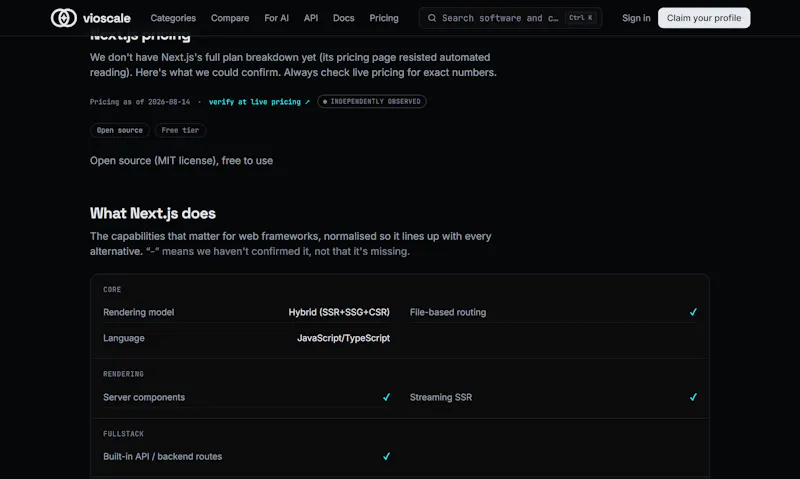Viewport: 800px width, 479px height.
Task: Open the Categories menu
Action: click(173, 18)
